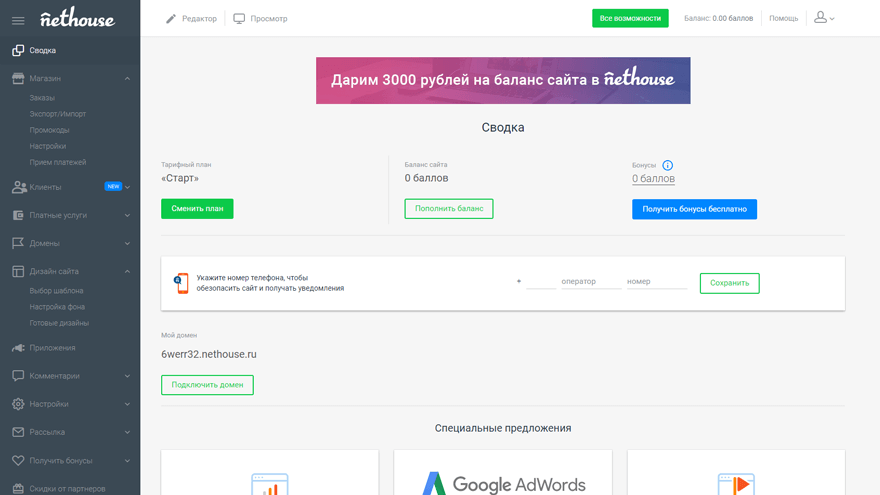
Task: Click the Просмотр monitor icon
Action: pos(239,19)
